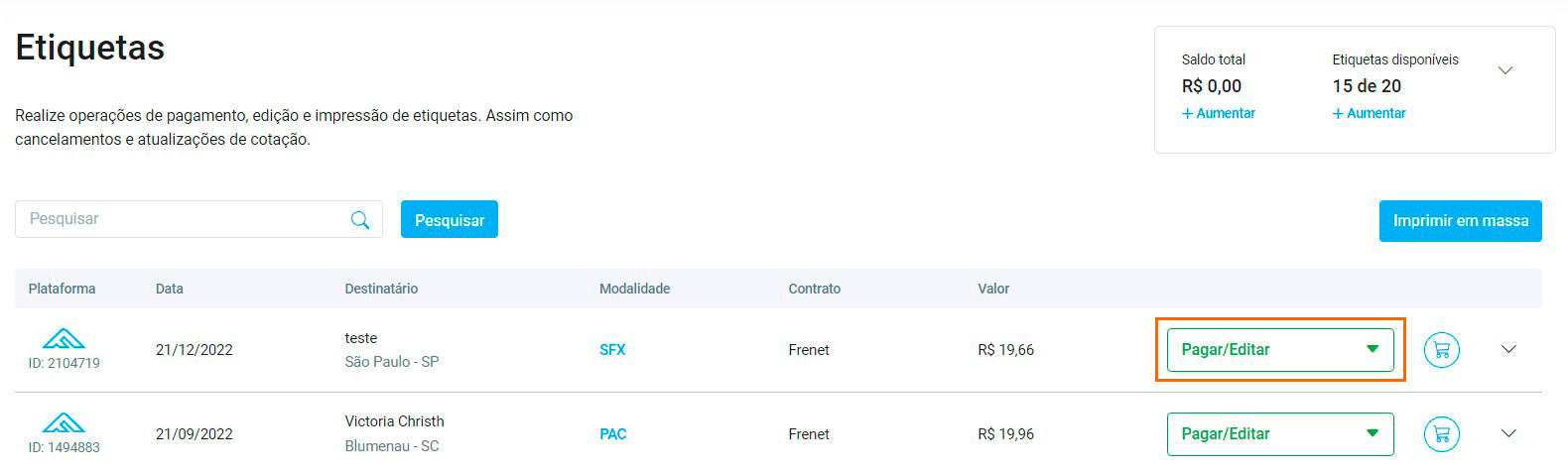The width and height of the screenshot is (1568, 473).
Task: Click platform logo for ID 2104719
Action: [x=64, y=339]
